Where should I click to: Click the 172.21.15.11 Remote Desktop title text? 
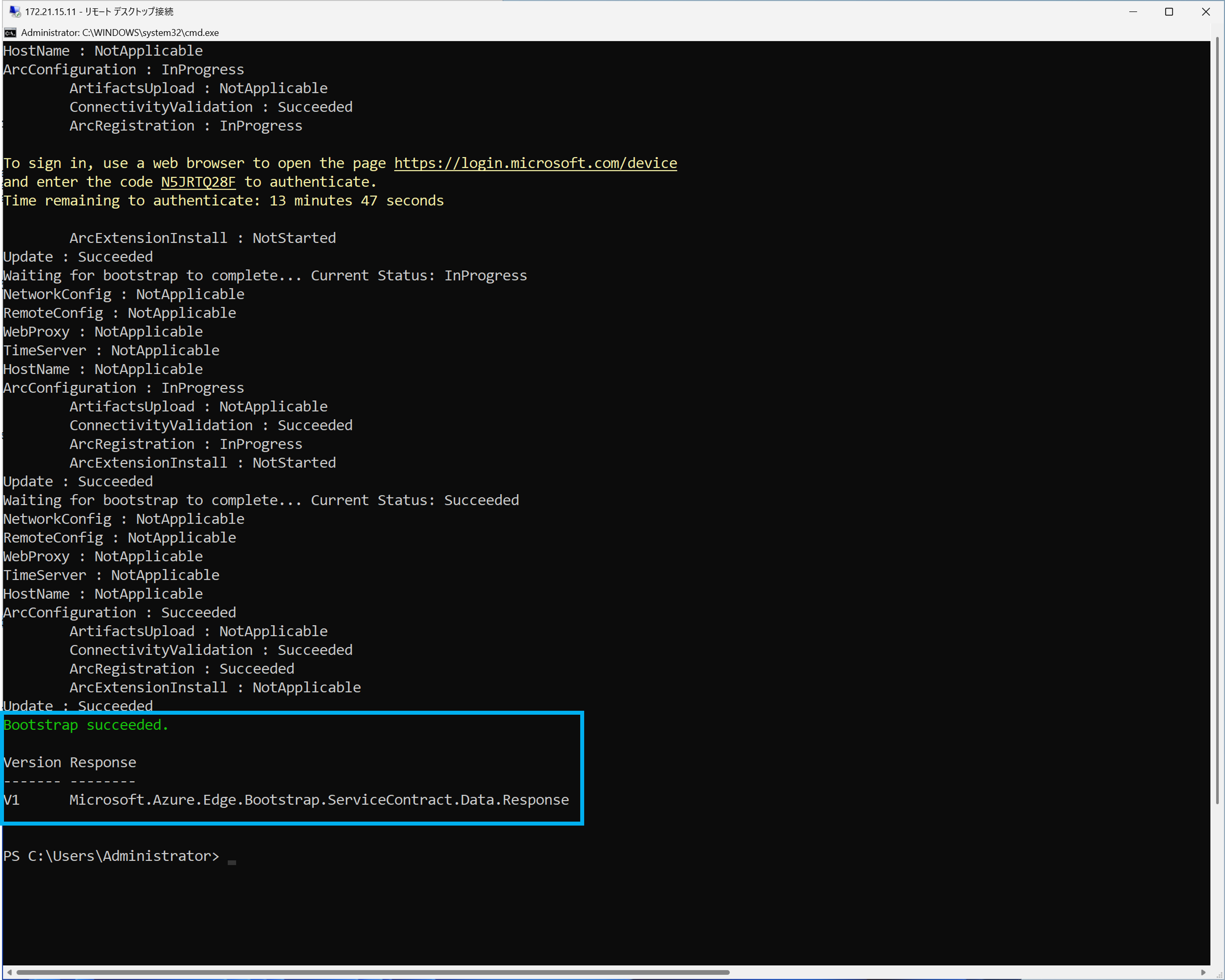pyautogui.click(x=99, y=11)
